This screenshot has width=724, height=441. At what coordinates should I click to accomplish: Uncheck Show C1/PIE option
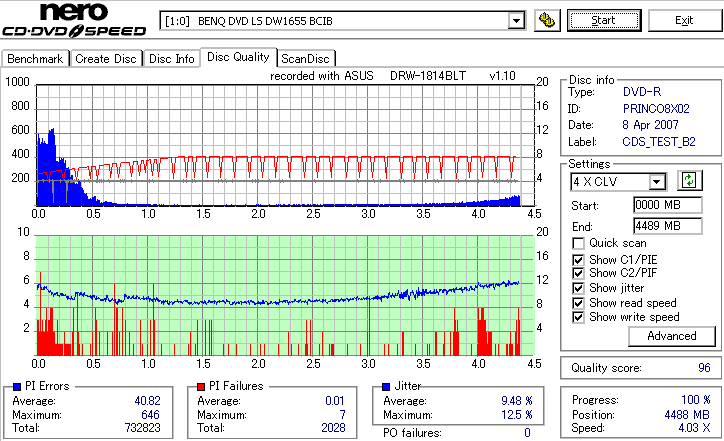(578, 260)
